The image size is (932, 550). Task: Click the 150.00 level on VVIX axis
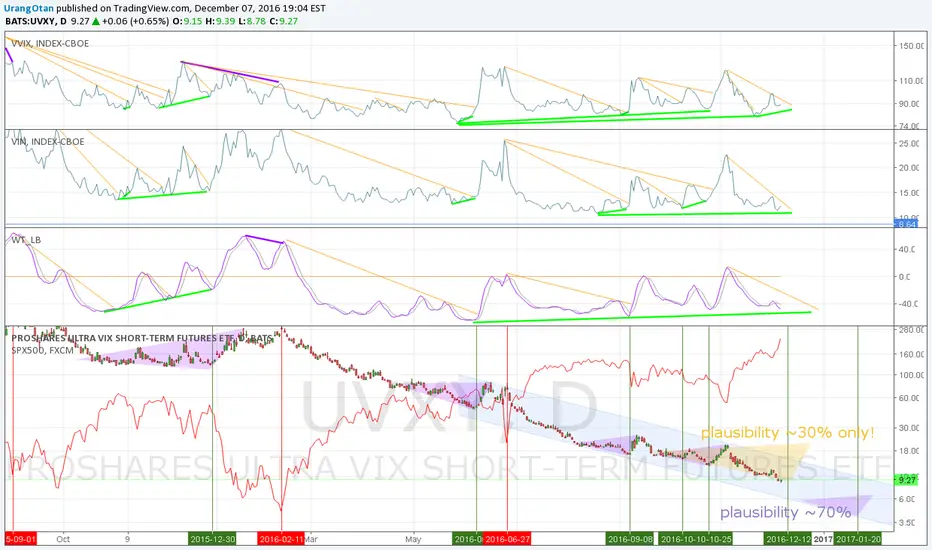click(x=911, y=46)
